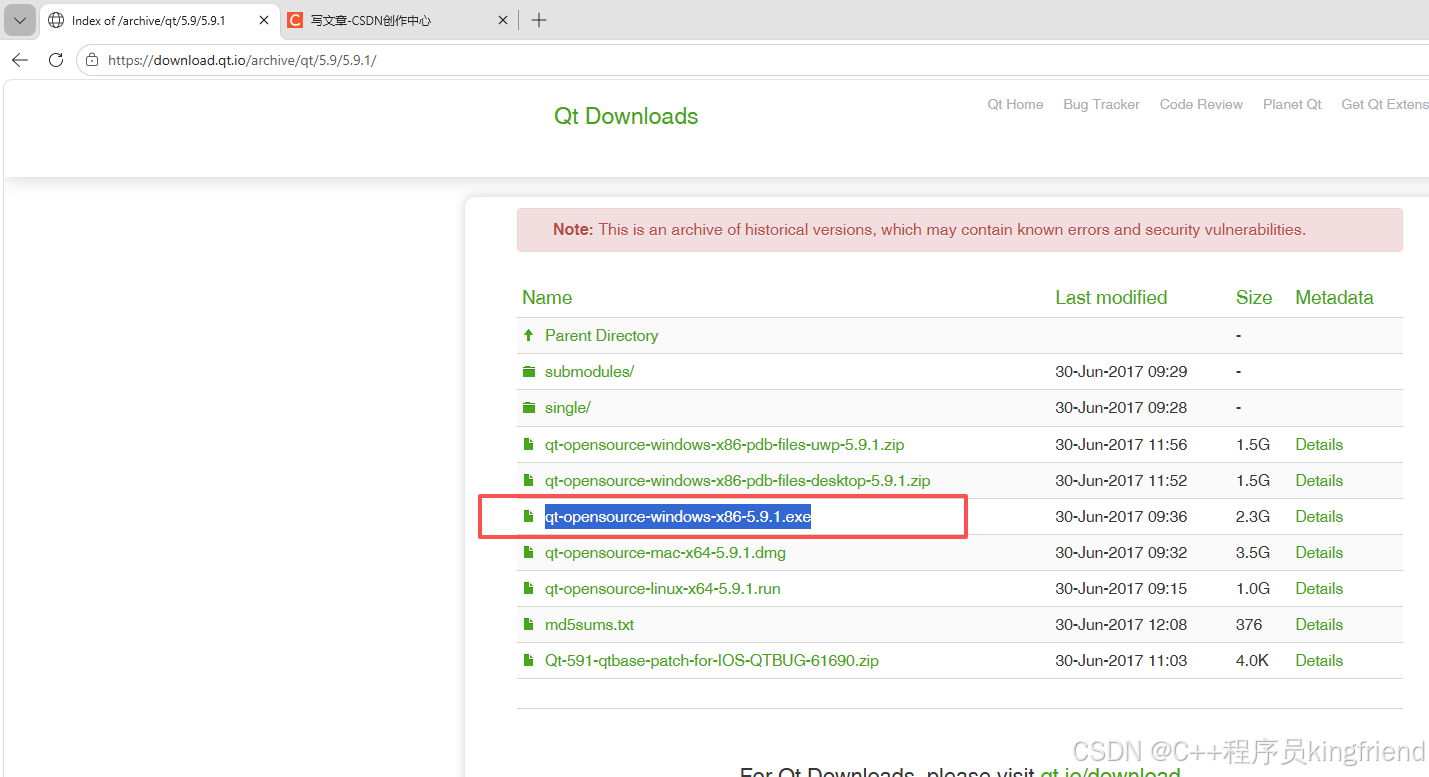This screenshot has height=777, width=1429.
Task: Open the single/ folder
Action: 568,408
